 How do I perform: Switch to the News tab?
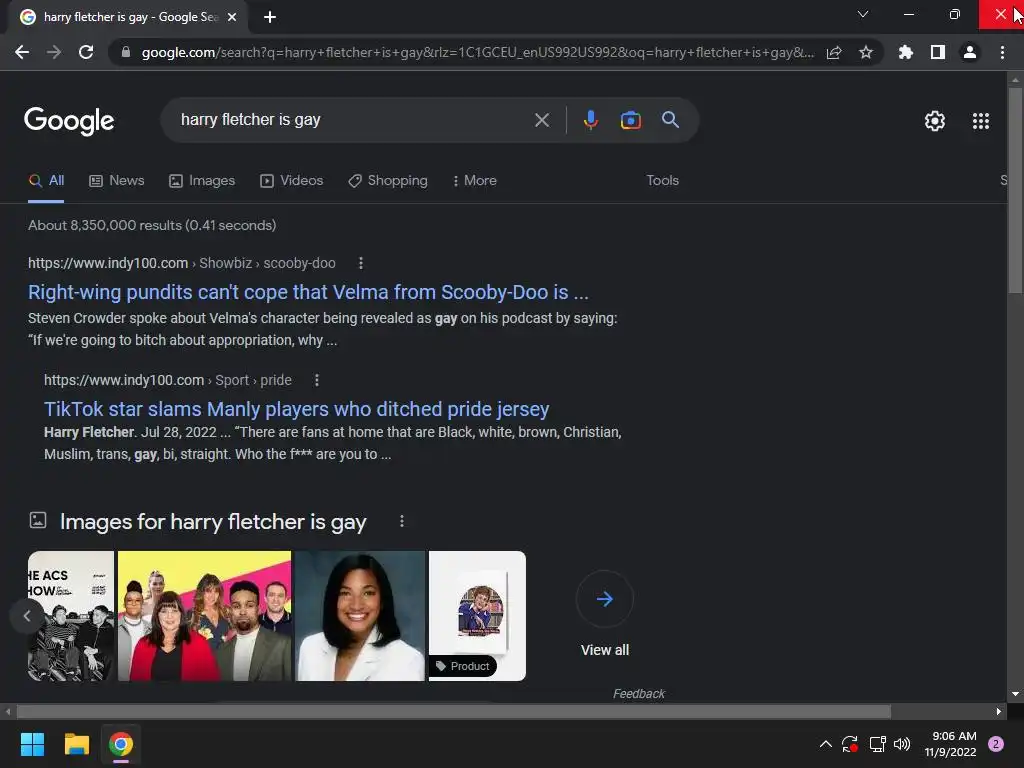pos(116,181)
